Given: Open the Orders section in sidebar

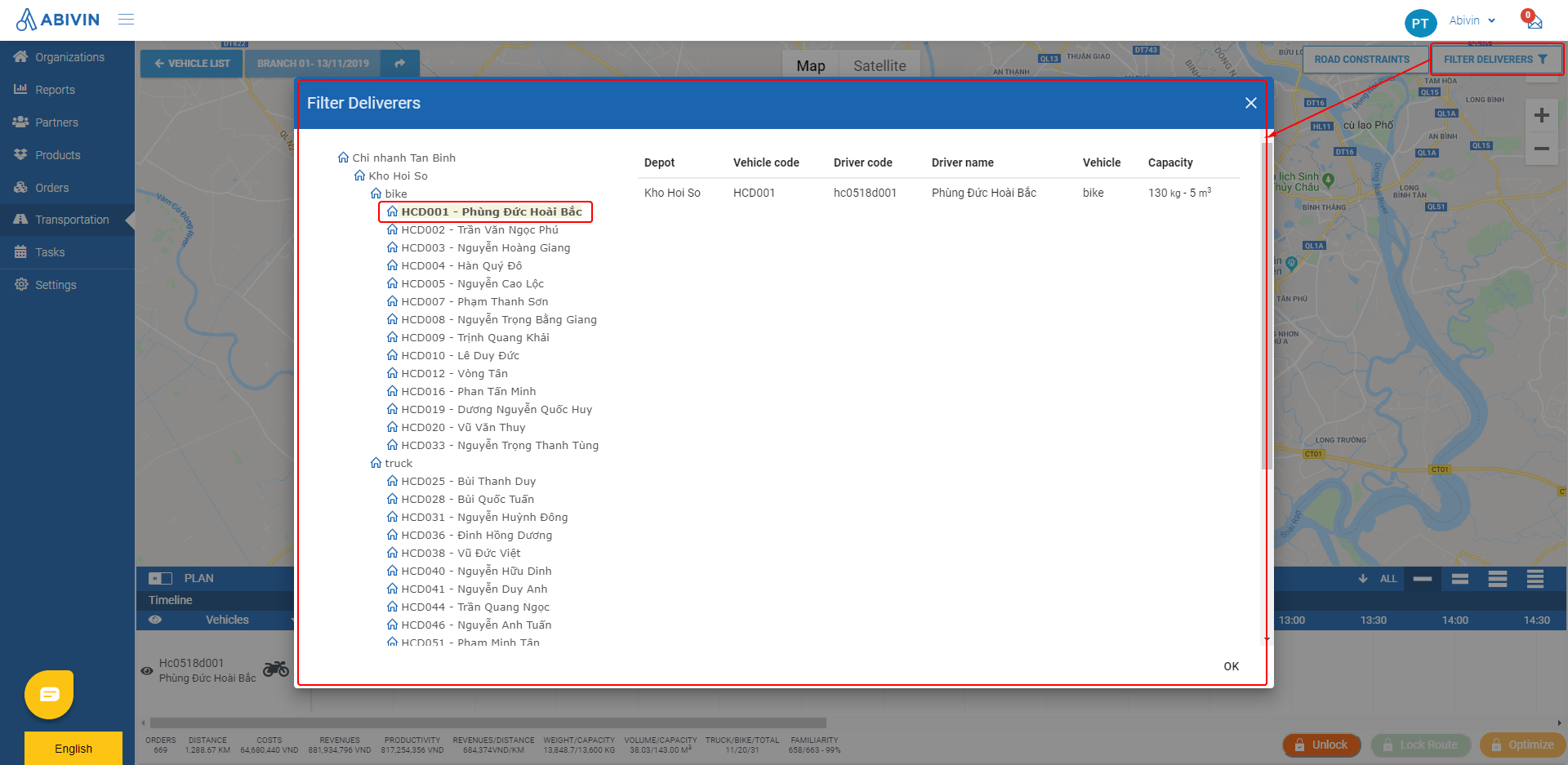Looking at the screenshot, I should [51, 187].
